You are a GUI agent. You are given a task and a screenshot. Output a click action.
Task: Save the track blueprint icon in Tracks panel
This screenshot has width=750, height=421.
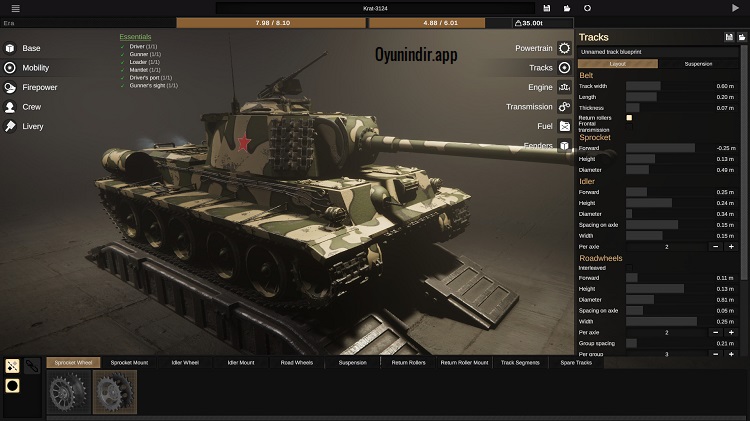[x=729, y=37]
